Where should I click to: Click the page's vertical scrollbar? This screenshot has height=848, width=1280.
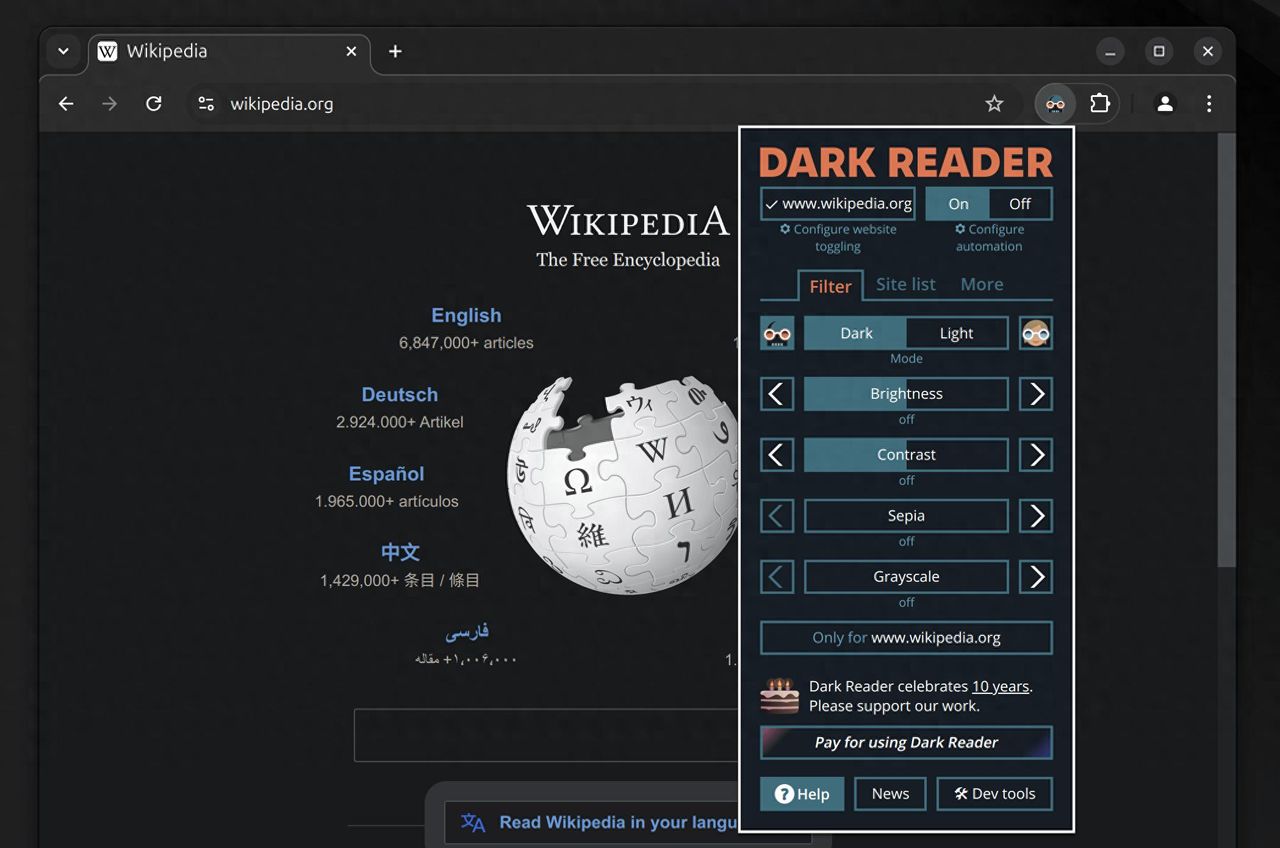pyautogui.click(x=1226, y=350)
